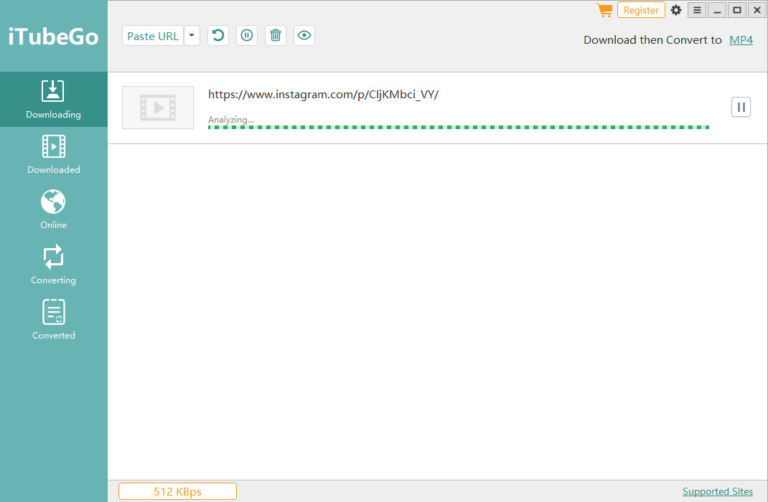
Task: Toggle the eye private mode icon
Action: point(305,36)
